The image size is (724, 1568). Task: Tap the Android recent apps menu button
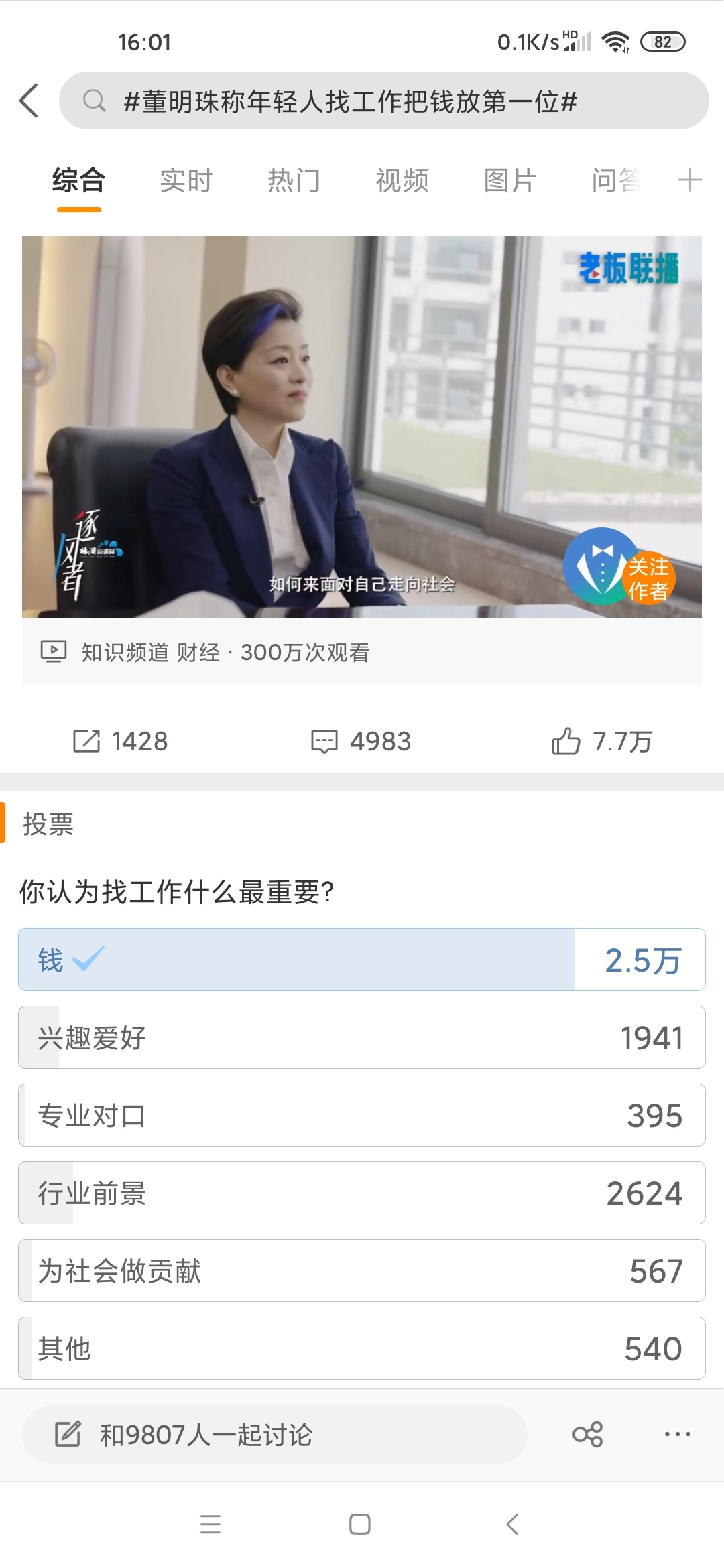[210, 1524]
